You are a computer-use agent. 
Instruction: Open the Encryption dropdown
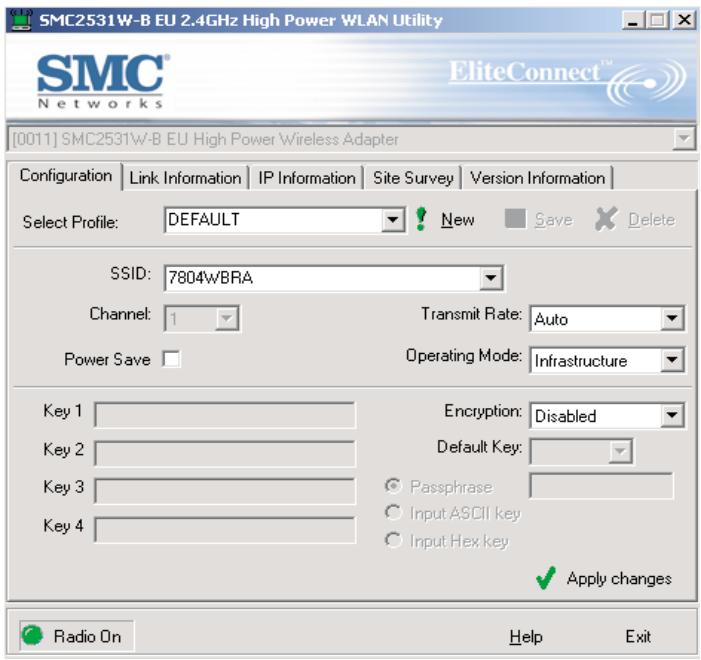(672, 415)
